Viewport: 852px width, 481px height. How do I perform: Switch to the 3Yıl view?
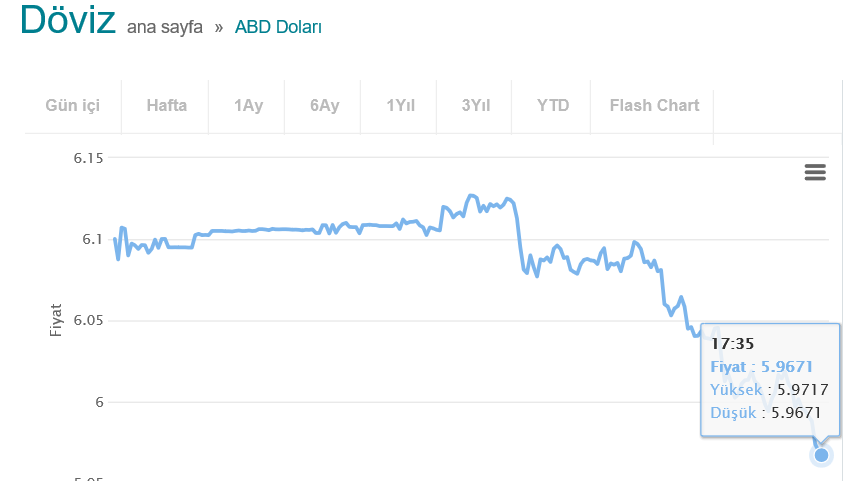[475, 105]
